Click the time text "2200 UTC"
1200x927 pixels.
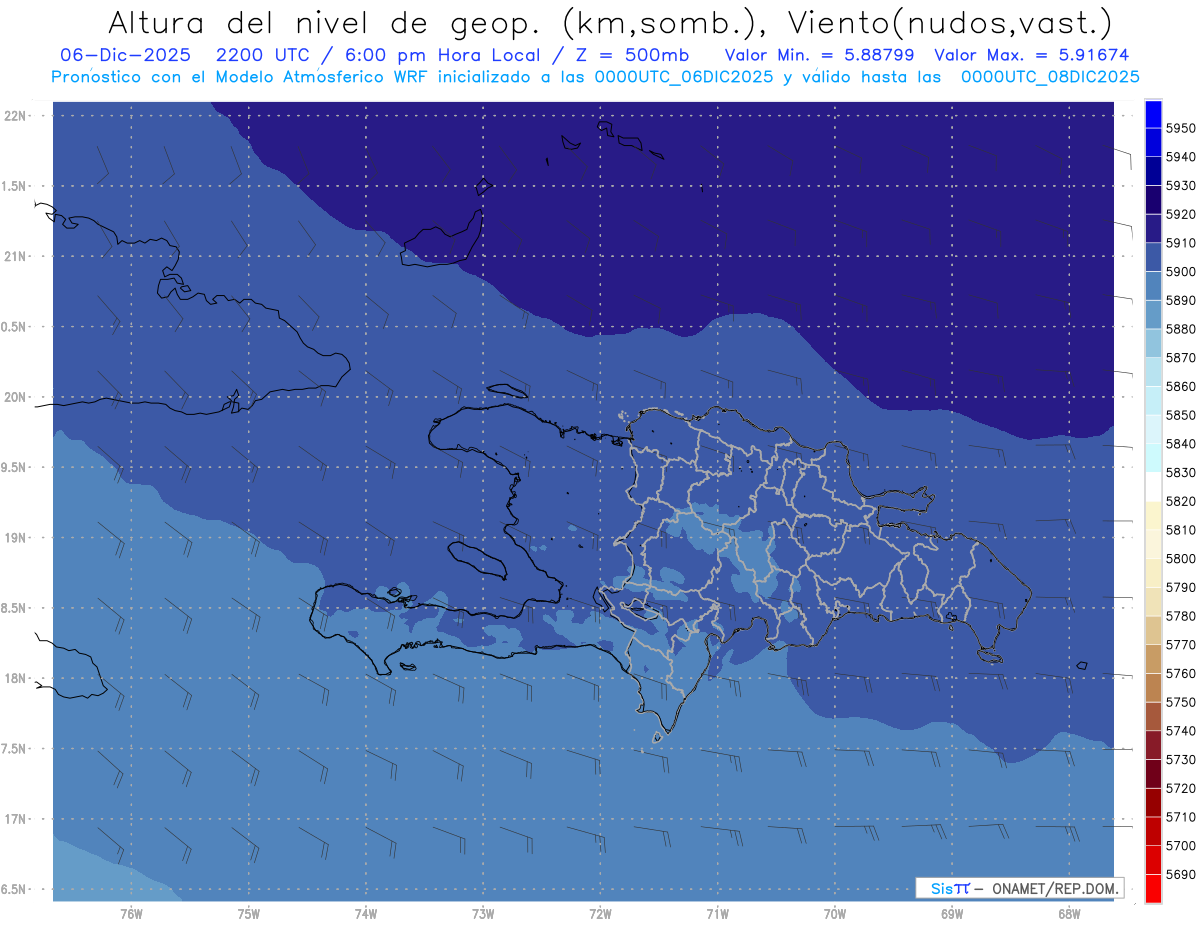click(263, 55)
